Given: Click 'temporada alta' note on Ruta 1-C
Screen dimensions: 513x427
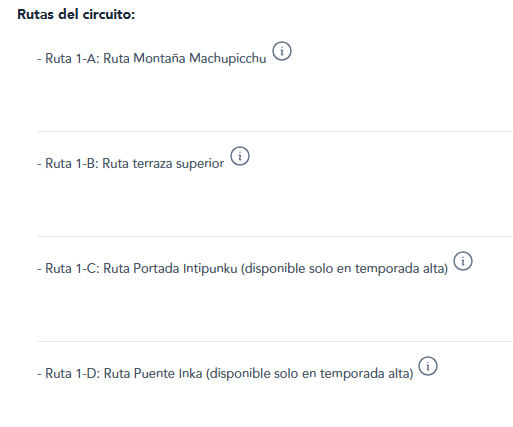Looking at the screenshot, I should 401,268.
